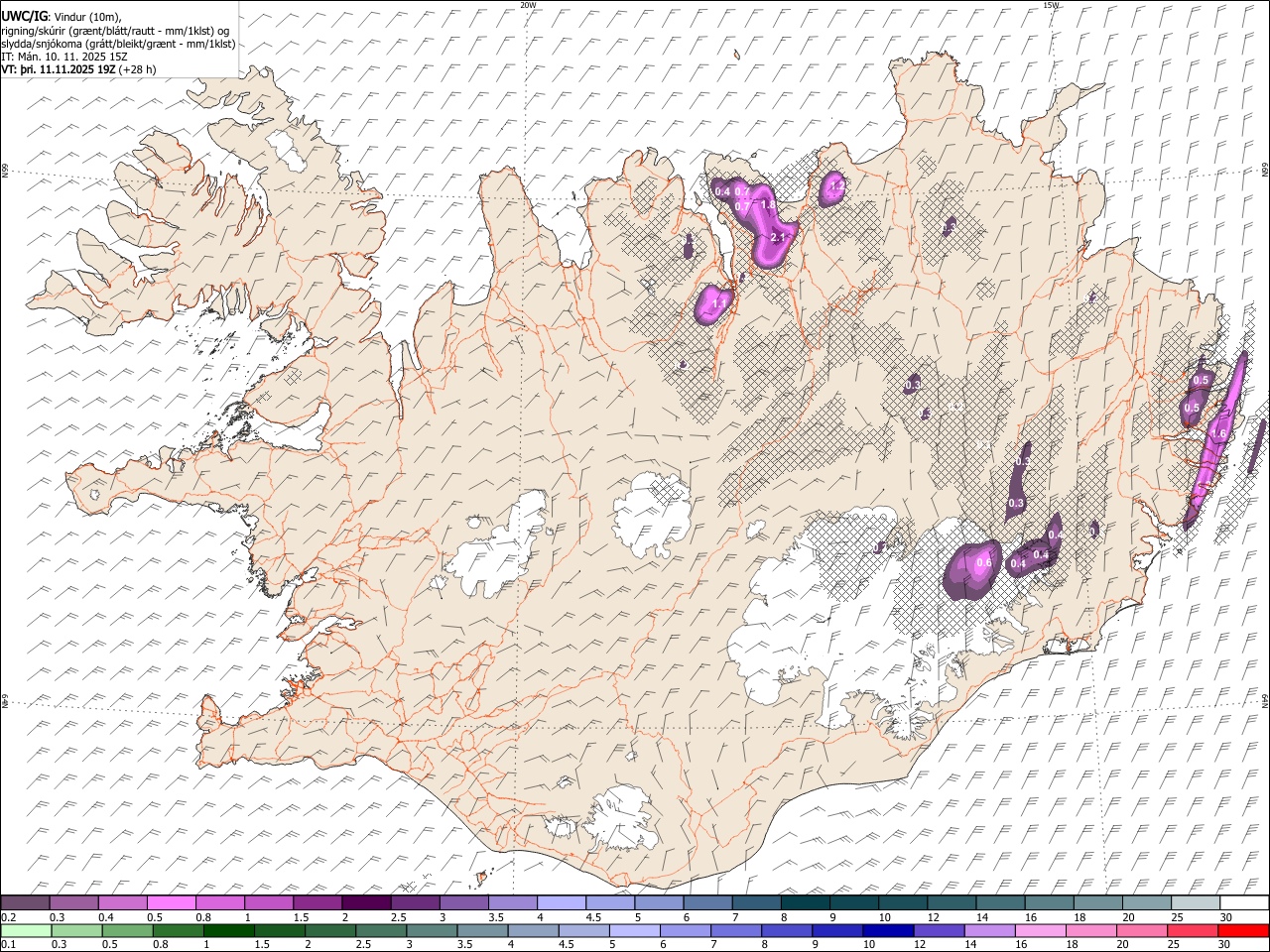Click the 0.6 precipitation value on the map
Screen dimensions: 1270x952
click(983, 563)
